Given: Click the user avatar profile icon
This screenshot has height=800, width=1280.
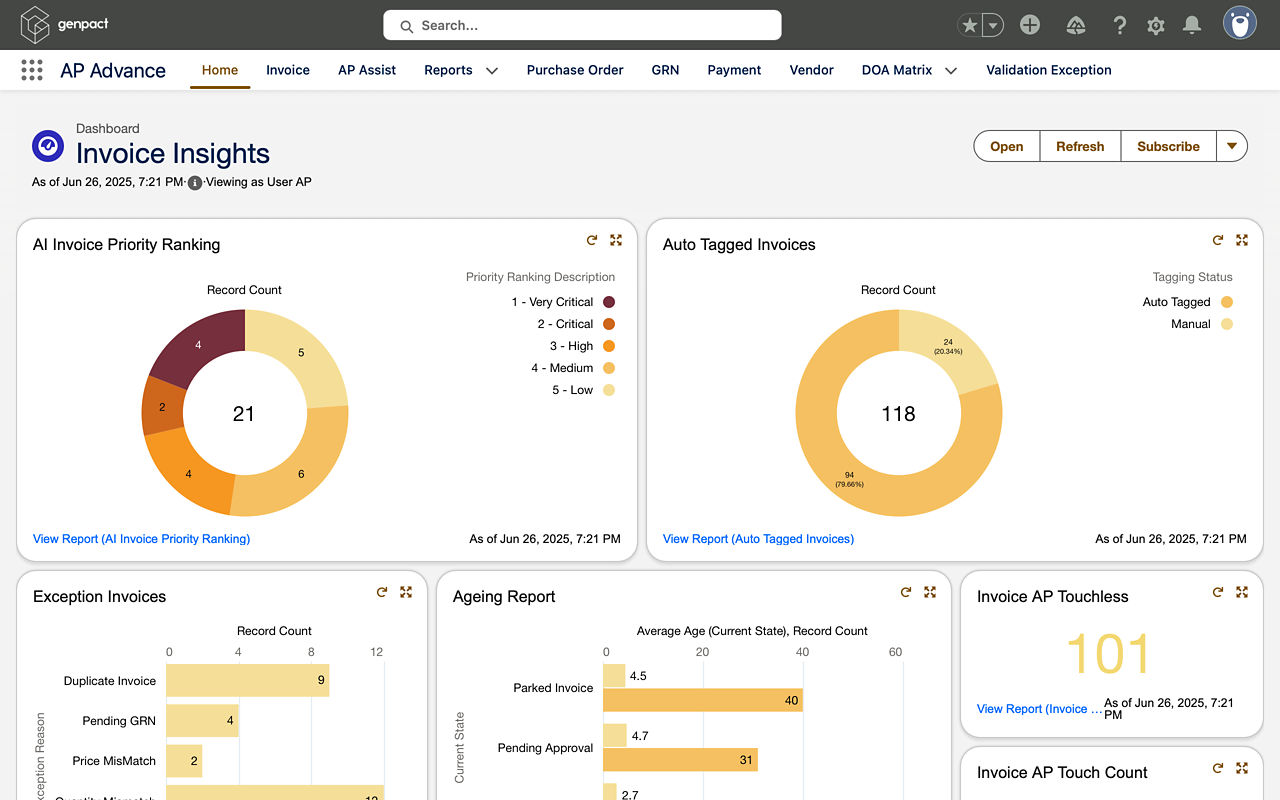Looking at the screenshot, I should [1240, 24].
